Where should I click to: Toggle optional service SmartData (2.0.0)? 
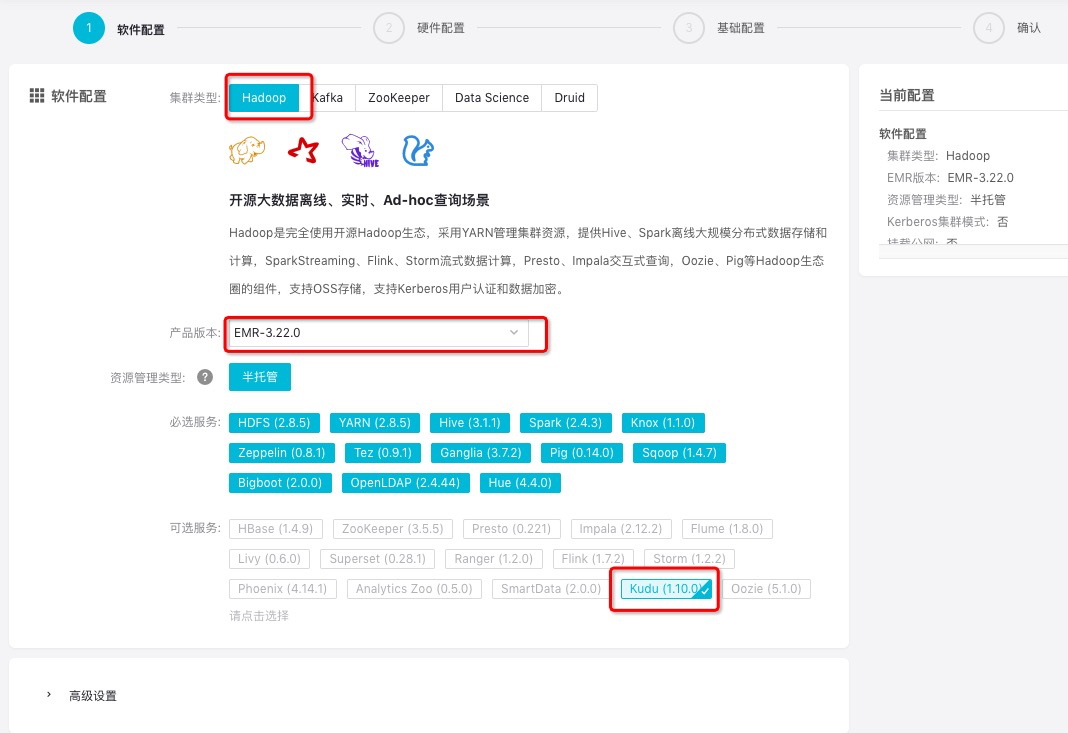[551, 589]
